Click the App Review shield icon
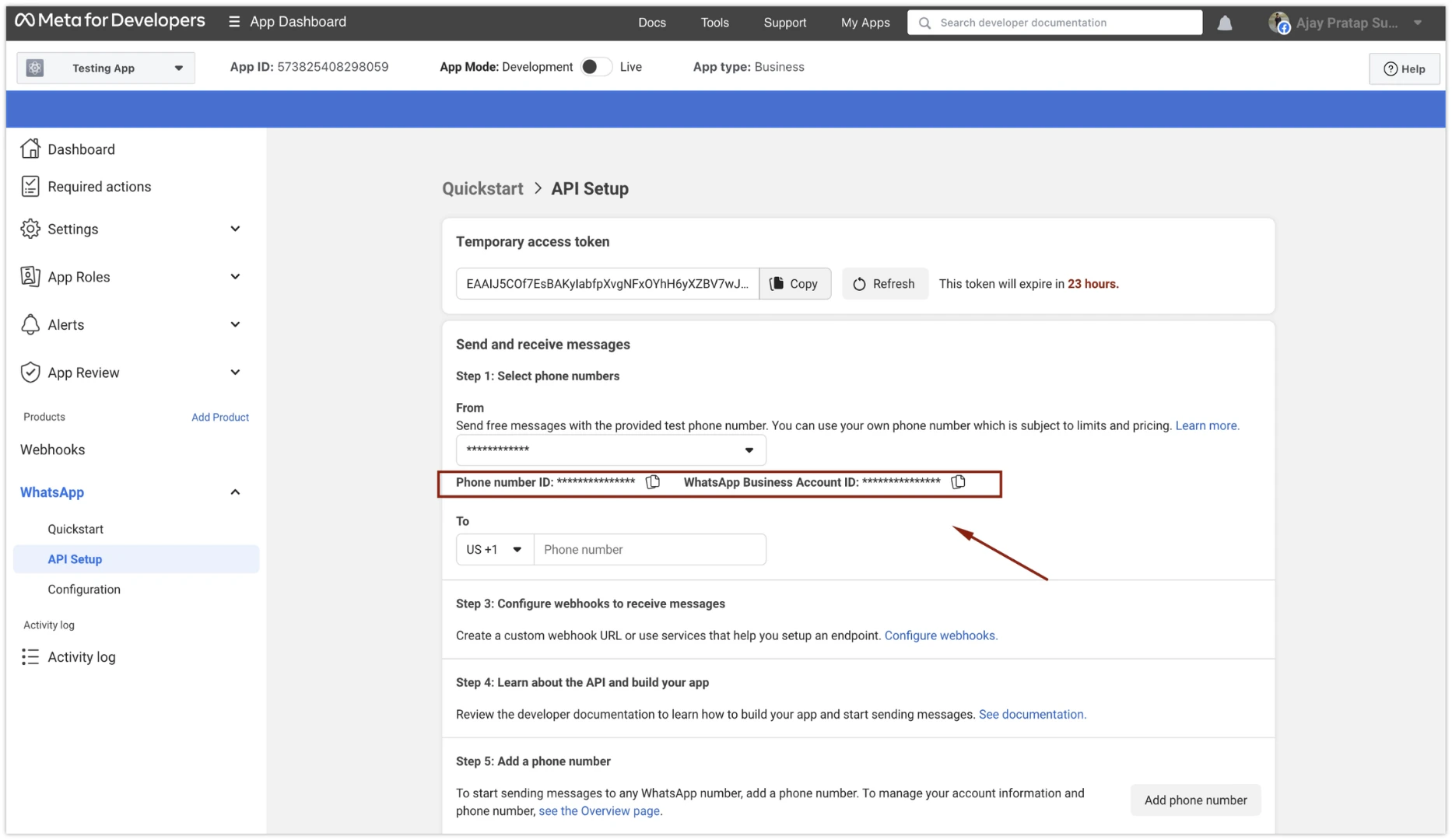The height and width of the screenshot is (840, 1452). pos(30,373)
